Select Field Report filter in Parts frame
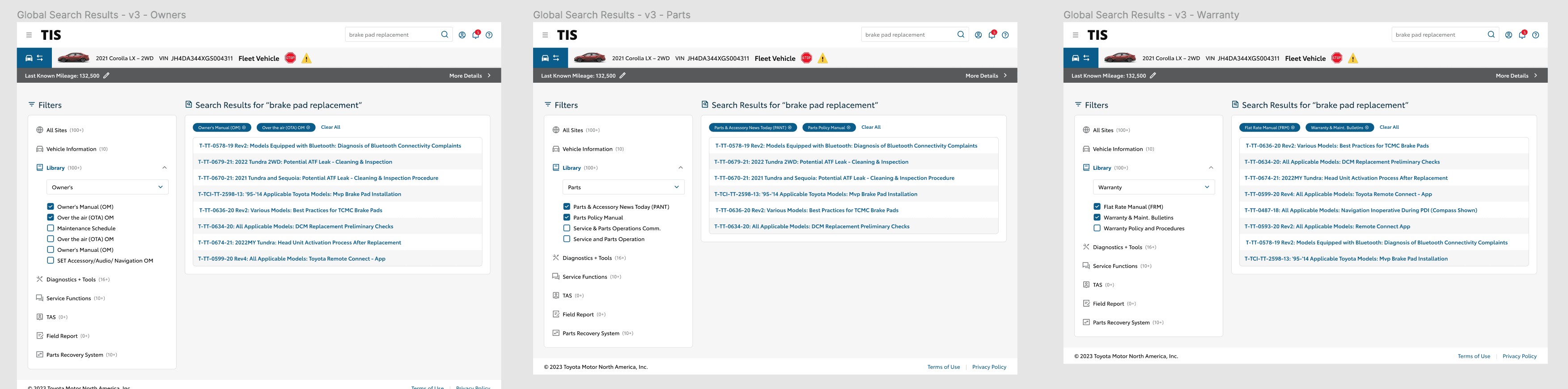This screenshot has height=389, width=1568. pos(579,315)
